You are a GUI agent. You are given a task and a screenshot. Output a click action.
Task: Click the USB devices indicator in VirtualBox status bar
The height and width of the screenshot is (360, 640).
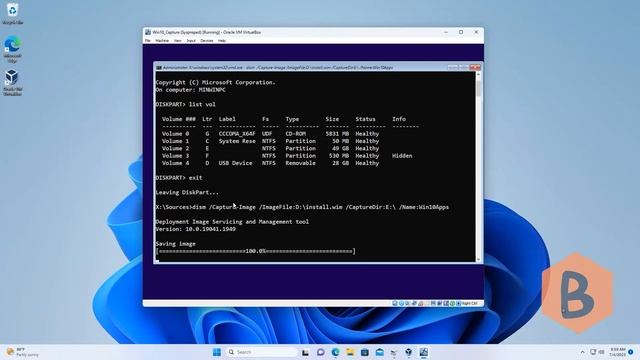pyautogui.click(x=421, y=303)
